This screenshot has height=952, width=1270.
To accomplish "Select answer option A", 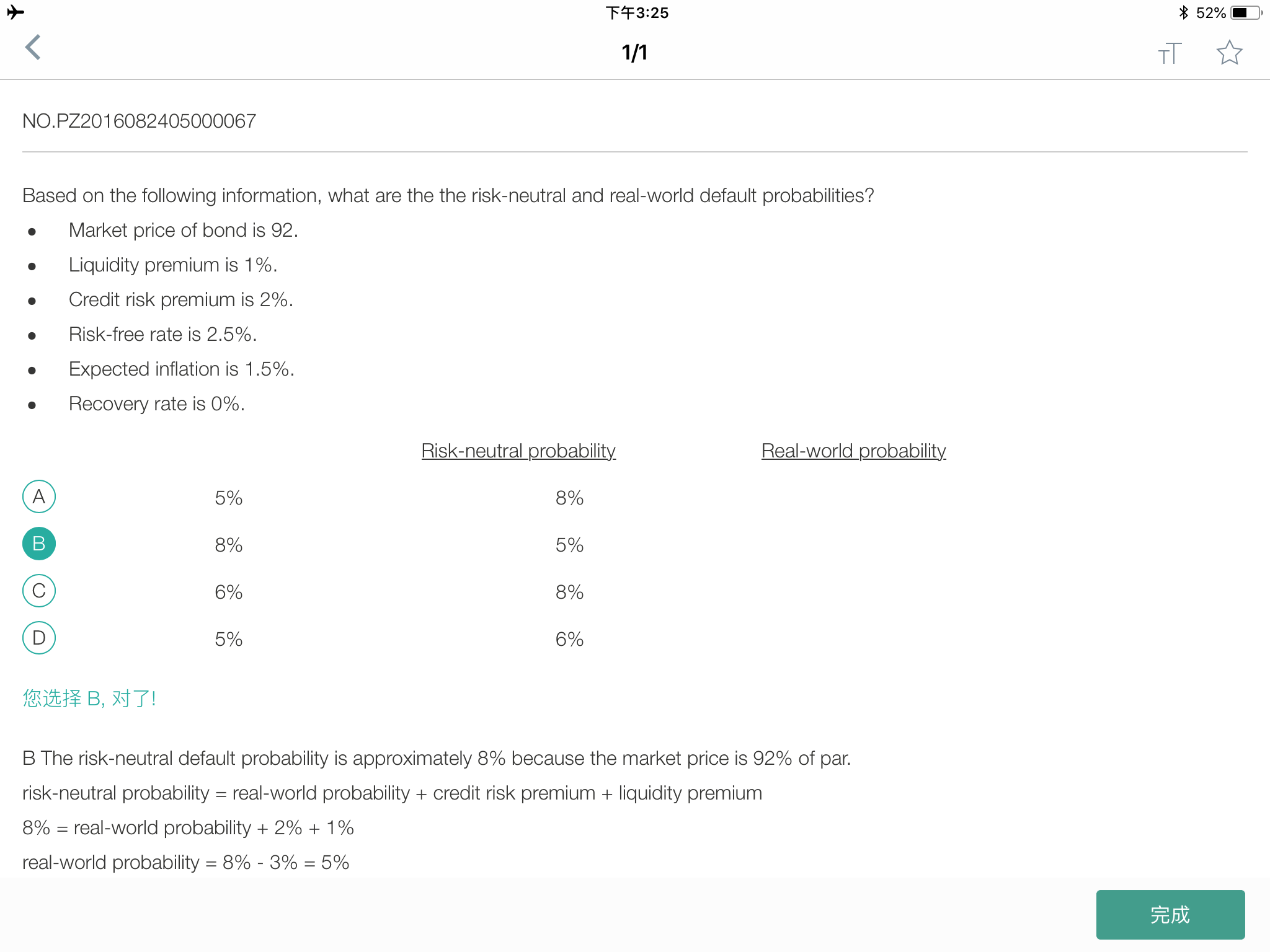I will pyautogui.click(x=39, y=496).
